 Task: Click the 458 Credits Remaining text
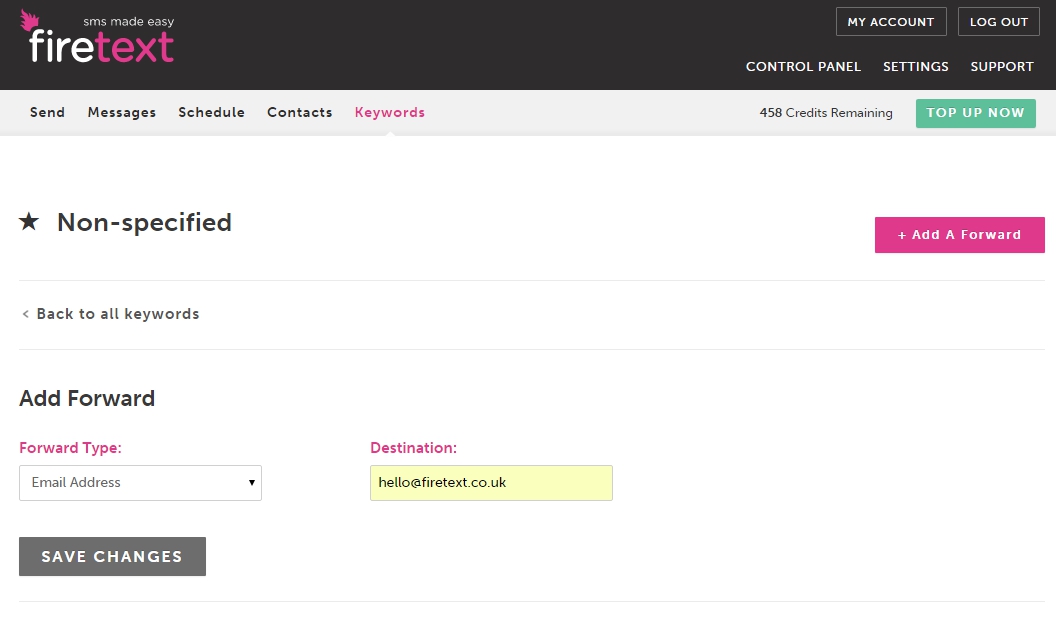[825, 113]
